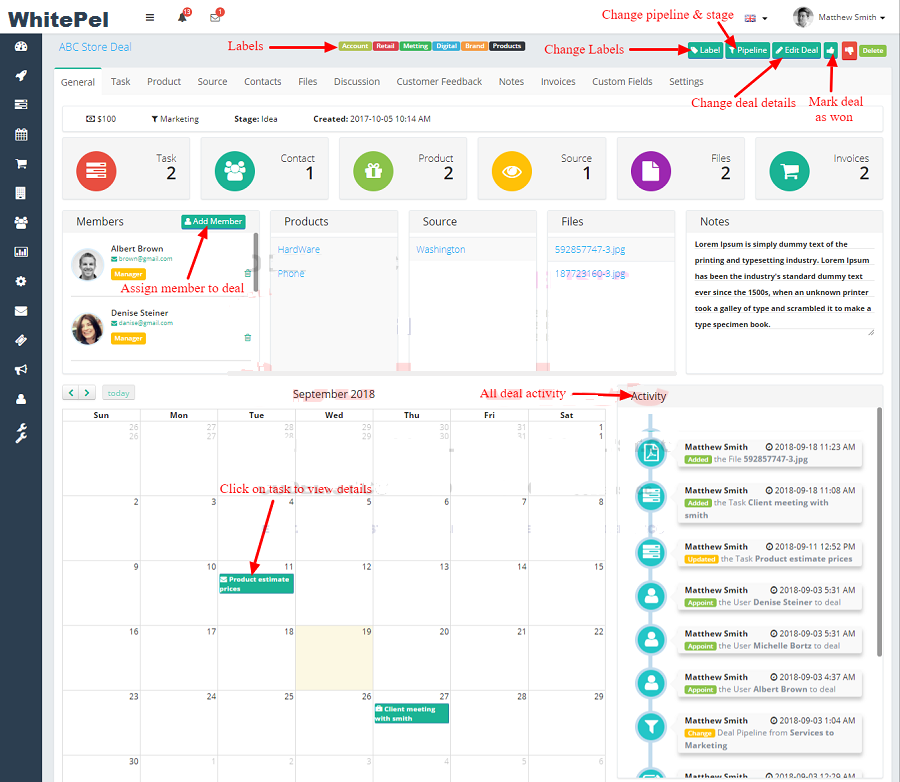Open the shopping cart icon in sidebar
This screenshot has width=900, height=782.
pos(20,163)
